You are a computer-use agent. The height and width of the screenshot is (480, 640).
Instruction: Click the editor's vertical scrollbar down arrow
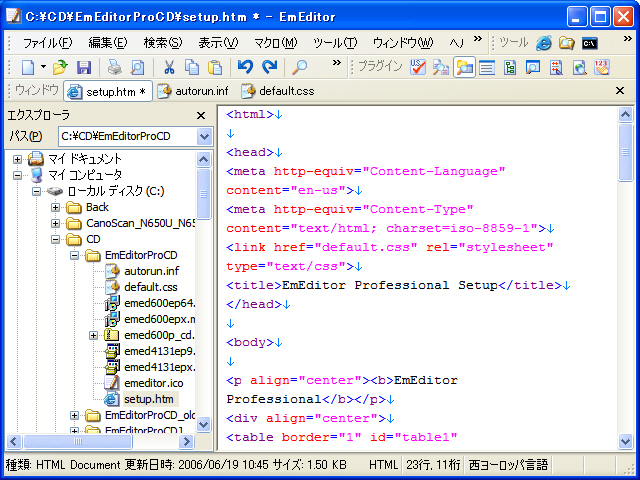tap(625, 441)
